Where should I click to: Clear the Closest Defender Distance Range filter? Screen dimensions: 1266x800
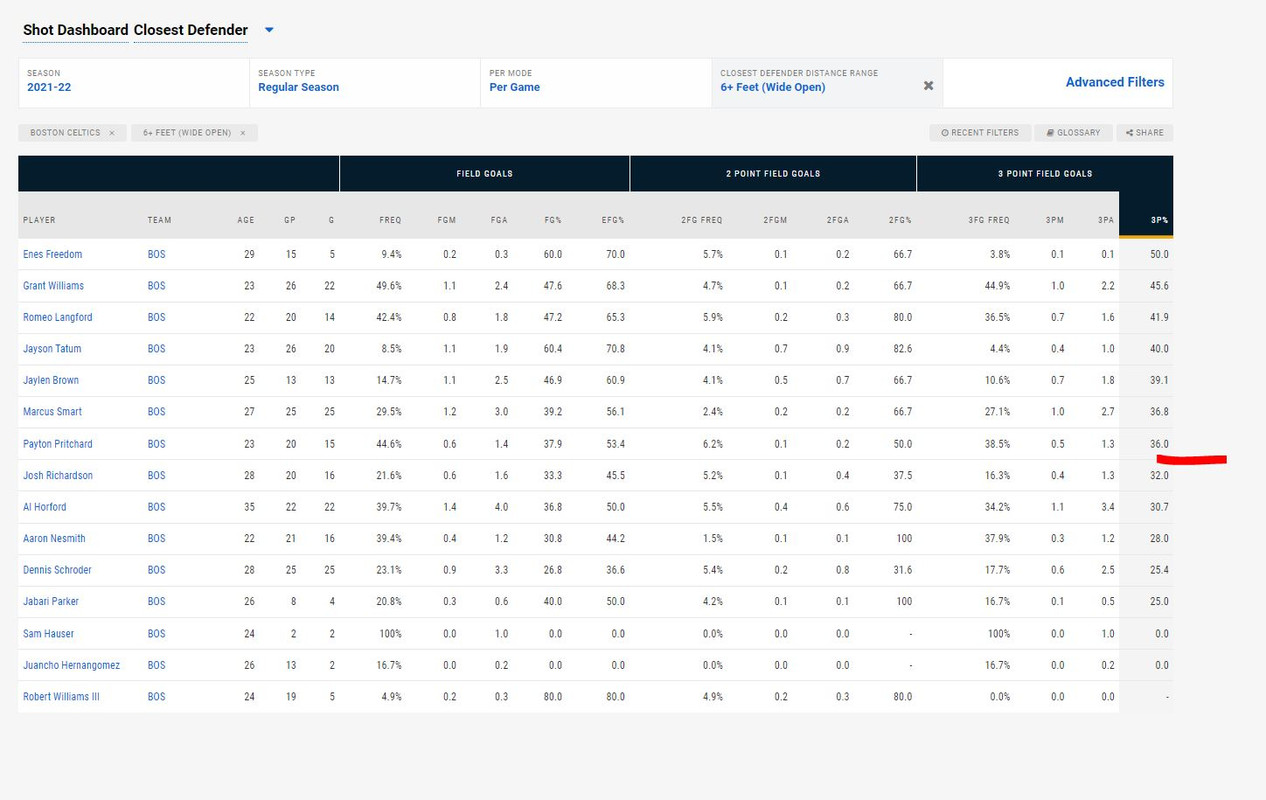click(928, 86)
